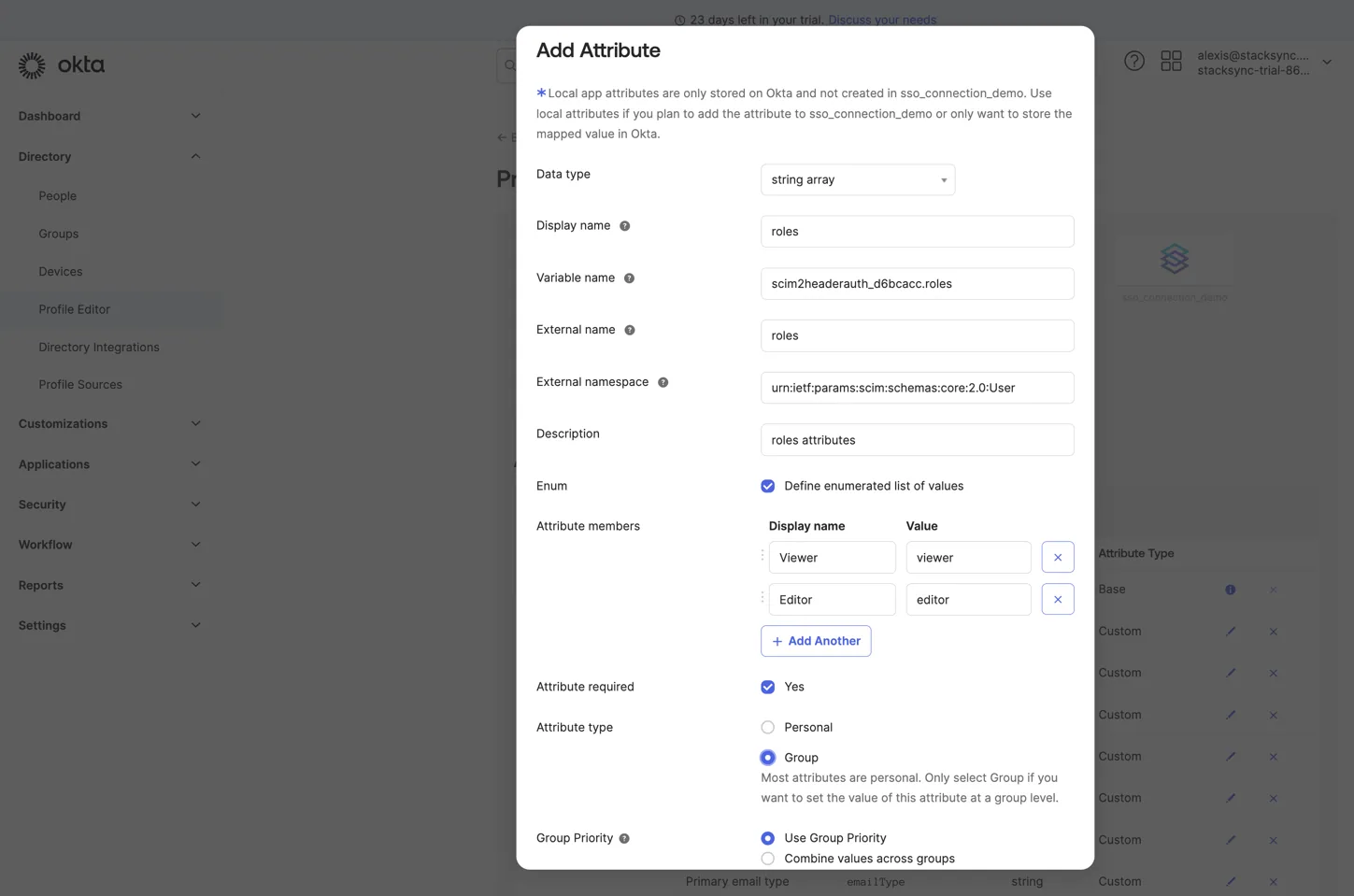Click Group Priority help tooltip icon
Image resolution: width=1354 pixels, height=896 pixels.
(x=624, y=839)
